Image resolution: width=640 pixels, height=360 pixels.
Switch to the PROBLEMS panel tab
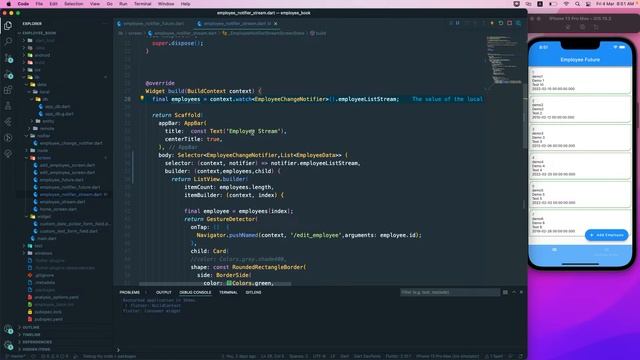click(x=129, y=292)
